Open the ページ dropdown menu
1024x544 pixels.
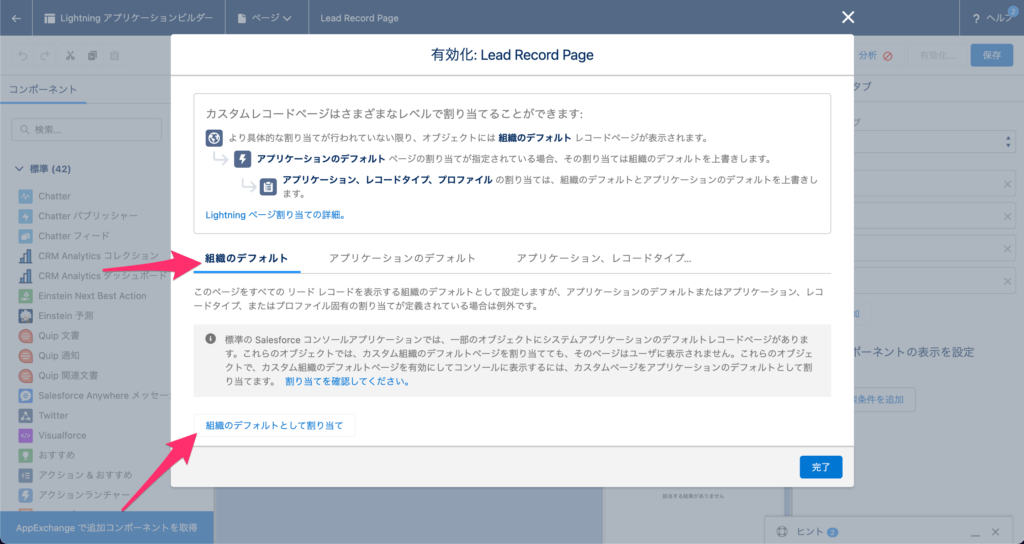(x=264, y=18)
